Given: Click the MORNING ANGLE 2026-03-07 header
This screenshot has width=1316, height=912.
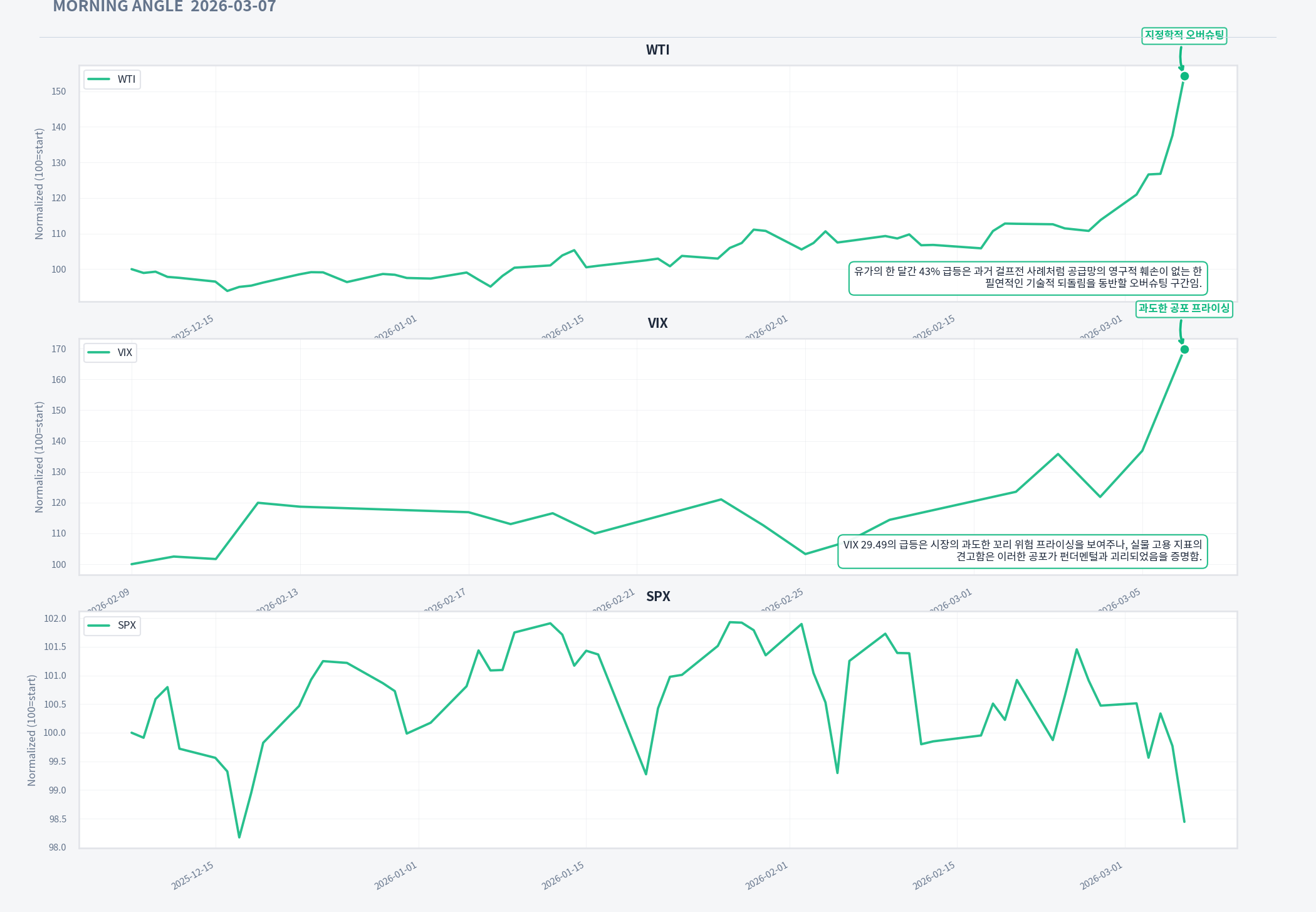Looking at the screenshot, I should (x=164, y=7).
